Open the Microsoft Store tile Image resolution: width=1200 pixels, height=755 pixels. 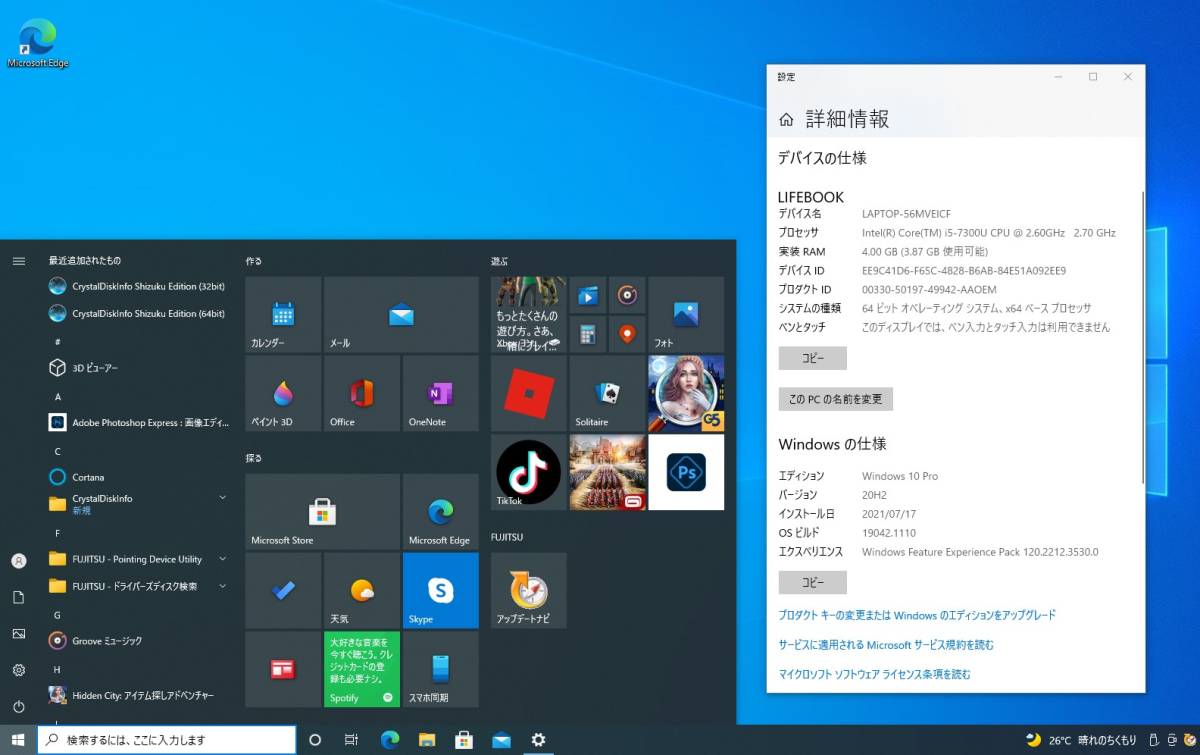click(x=322, y=511)
